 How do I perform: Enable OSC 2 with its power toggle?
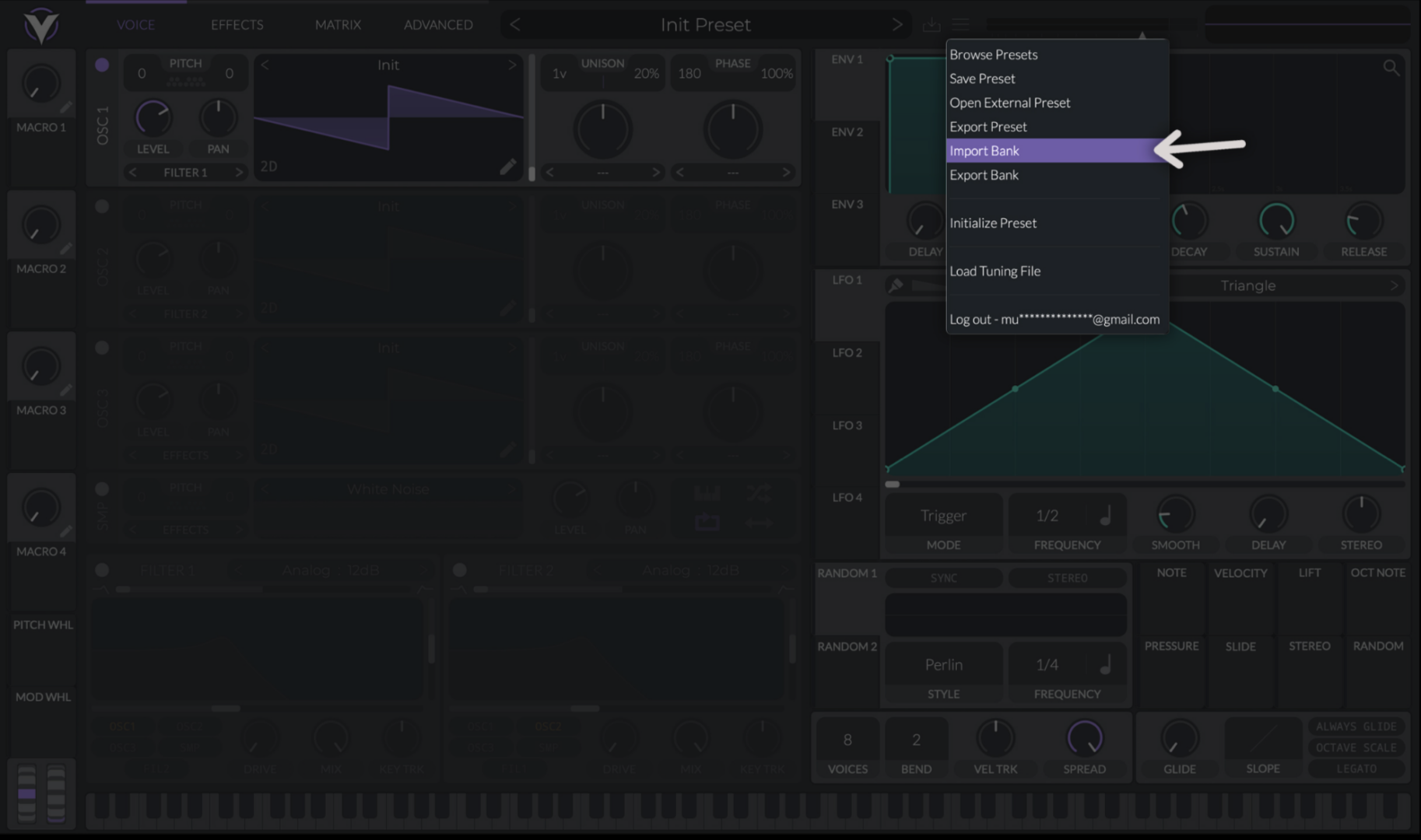tap(101, 206)
